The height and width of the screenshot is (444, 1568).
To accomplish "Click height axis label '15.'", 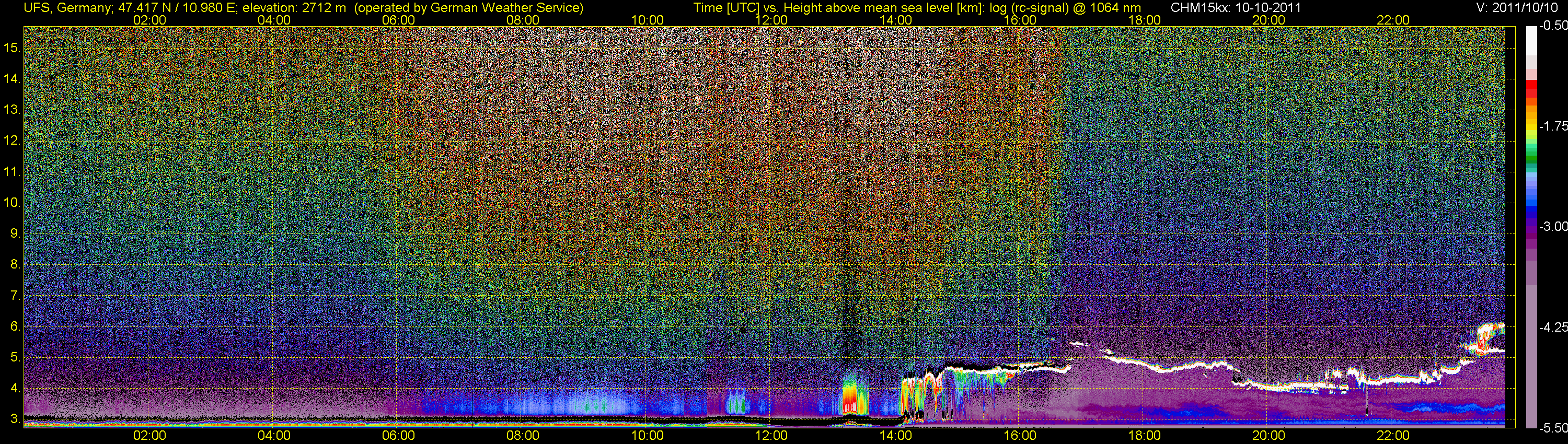I will [12, 48].
